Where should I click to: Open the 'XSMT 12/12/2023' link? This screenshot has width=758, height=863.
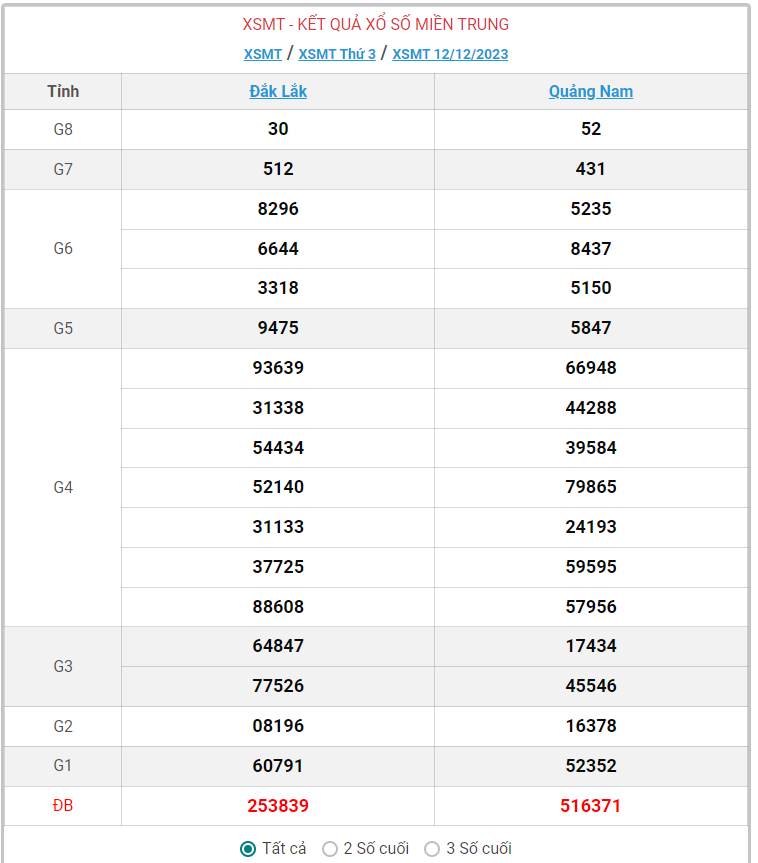[x=450, y=54]
